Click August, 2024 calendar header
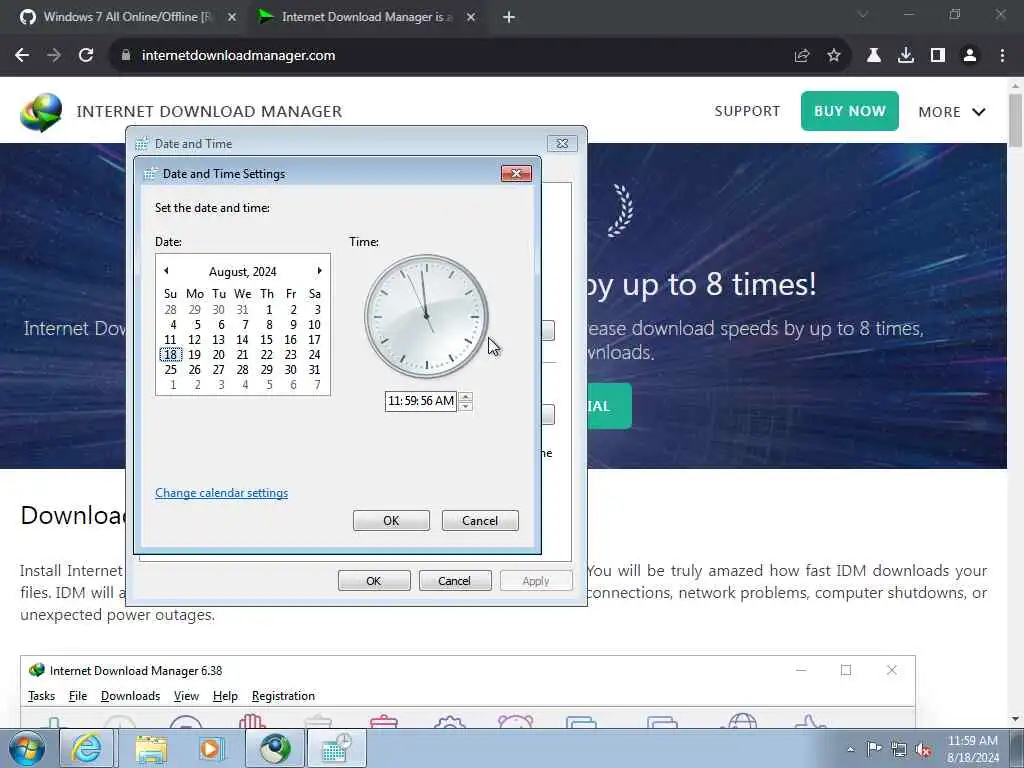Screen dimensions: 1024x768 pyautogui.click(x=243, y=272)
